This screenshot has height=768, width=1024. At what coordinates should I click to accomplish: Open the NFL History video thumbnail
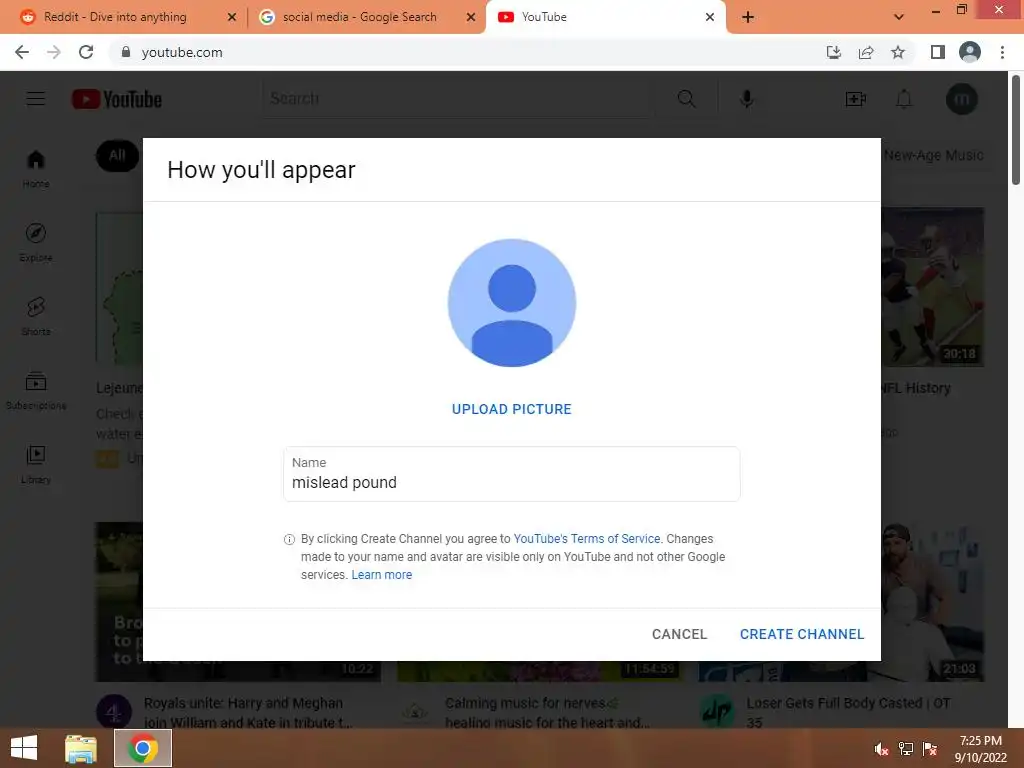click(932, 287)
